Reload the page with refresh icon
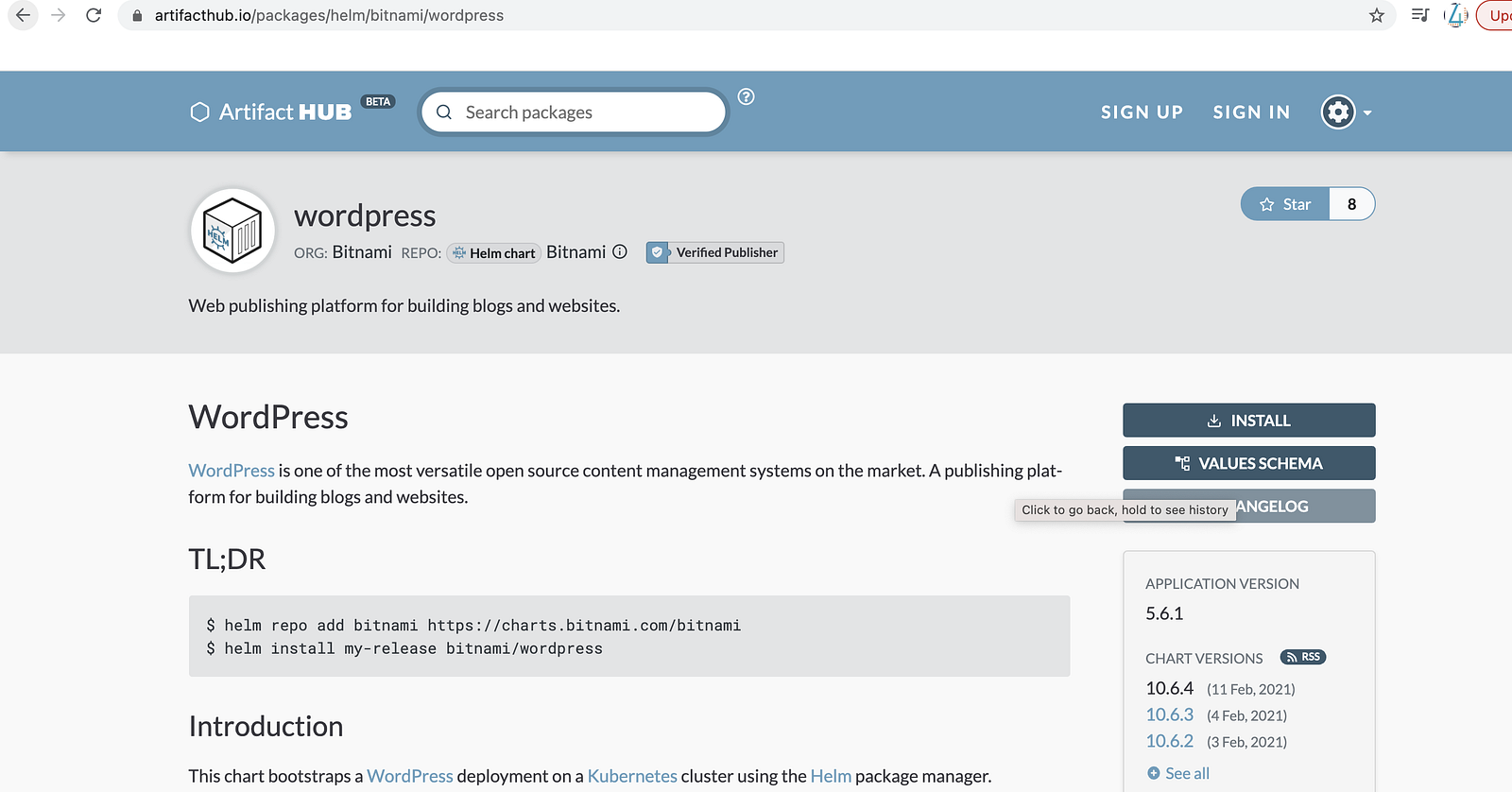The image size is (1512, 792). (94, 15)
